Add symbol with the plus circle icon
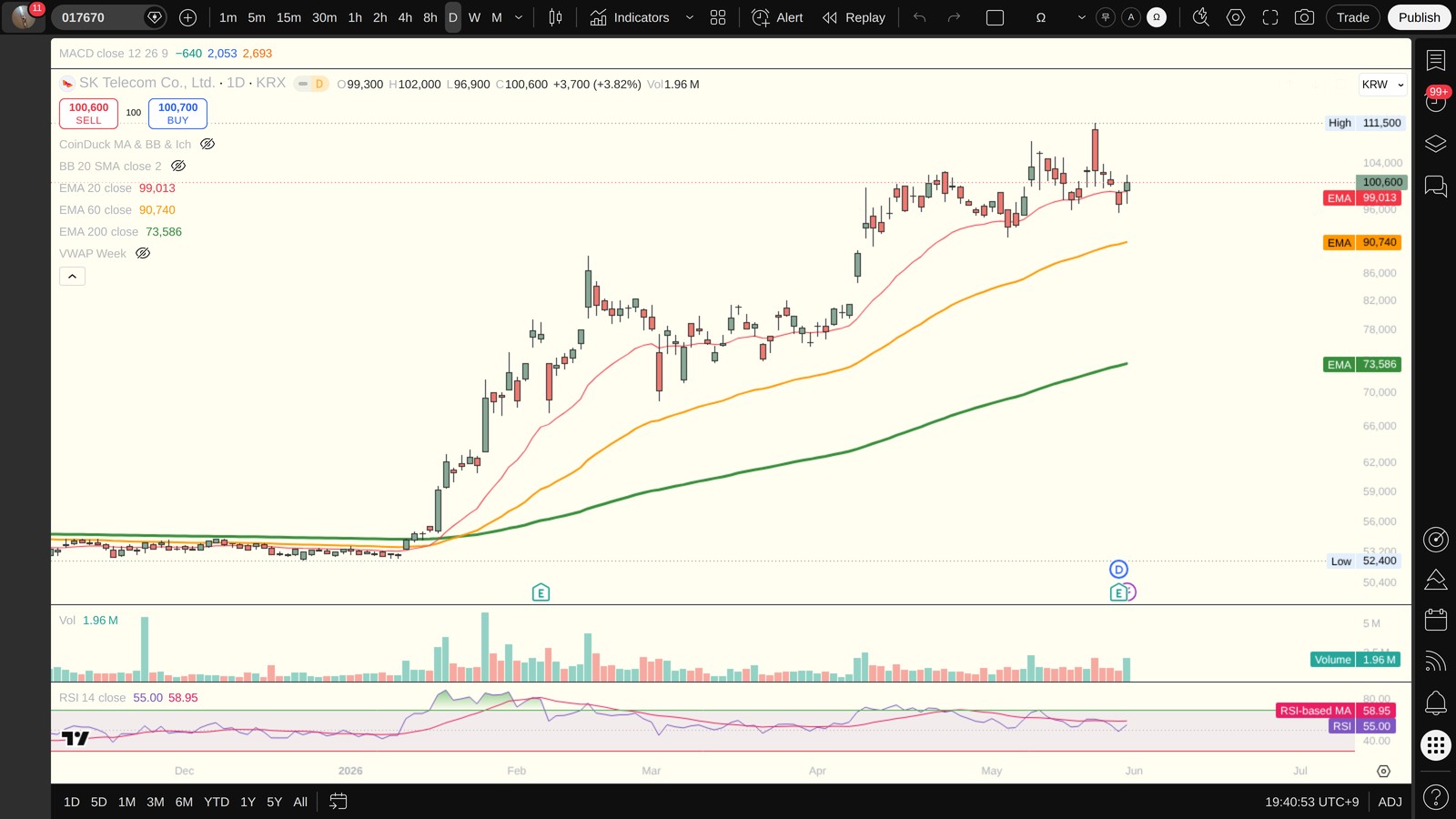Viewport: 1456px width, 819px height. (187, 17)
